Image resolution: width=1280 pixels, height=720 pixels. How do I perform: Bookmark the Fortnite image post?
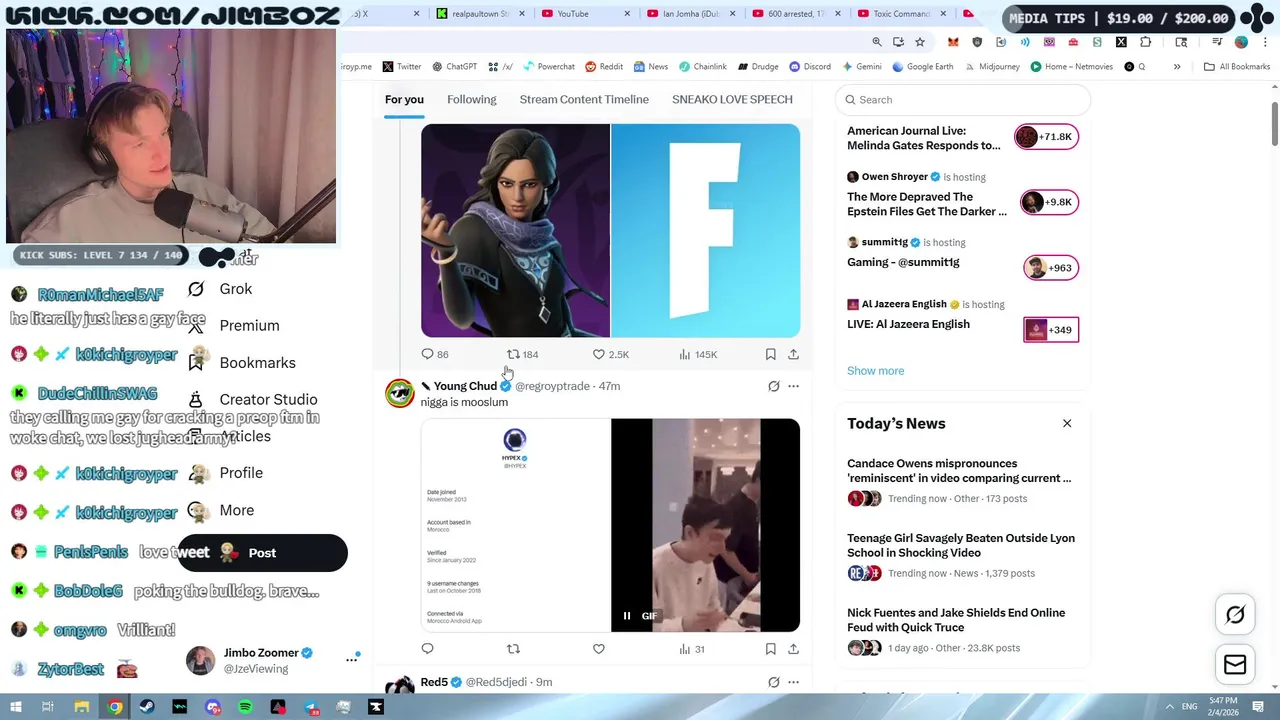pos(770,354)
